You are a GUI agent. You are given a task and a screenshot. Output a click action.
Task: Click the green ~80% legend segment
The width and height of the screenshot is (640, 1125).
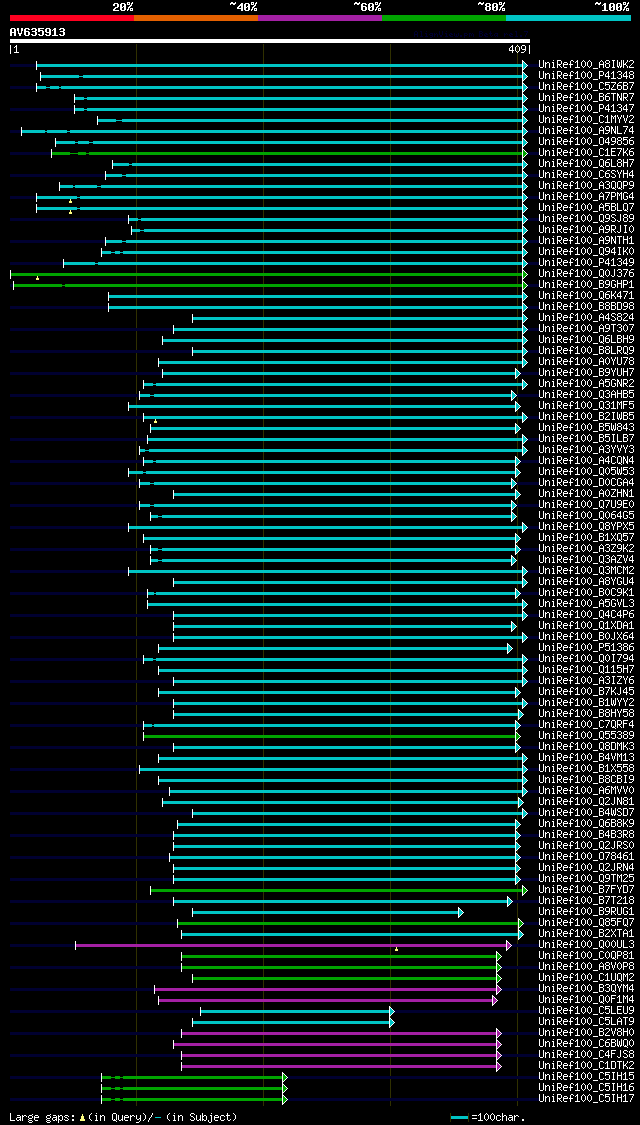(444, 17)
